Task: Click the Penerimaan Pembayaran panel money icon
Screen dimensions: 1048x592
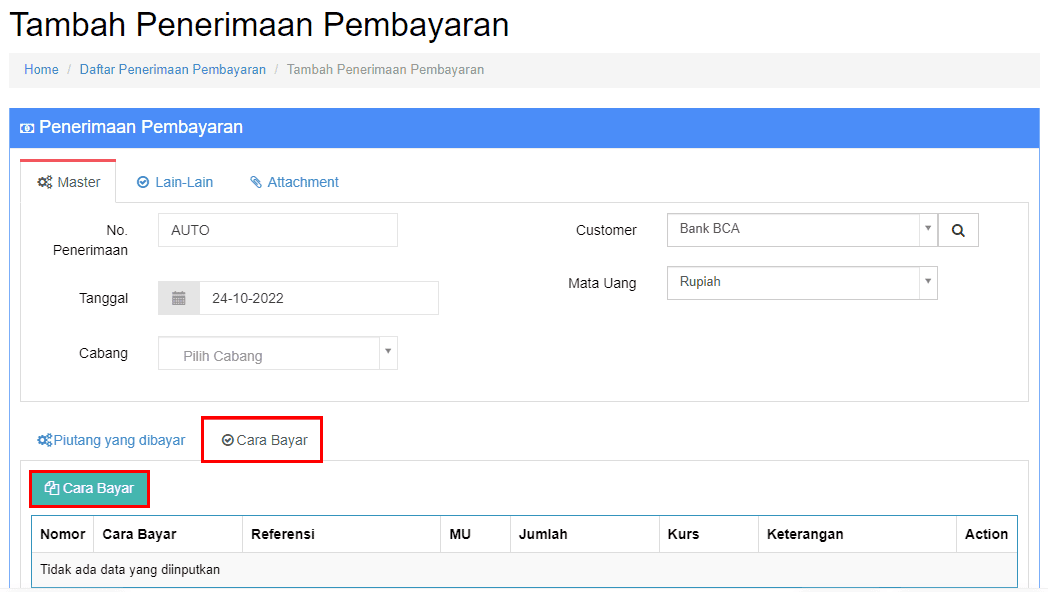Action: coord(27,128)
